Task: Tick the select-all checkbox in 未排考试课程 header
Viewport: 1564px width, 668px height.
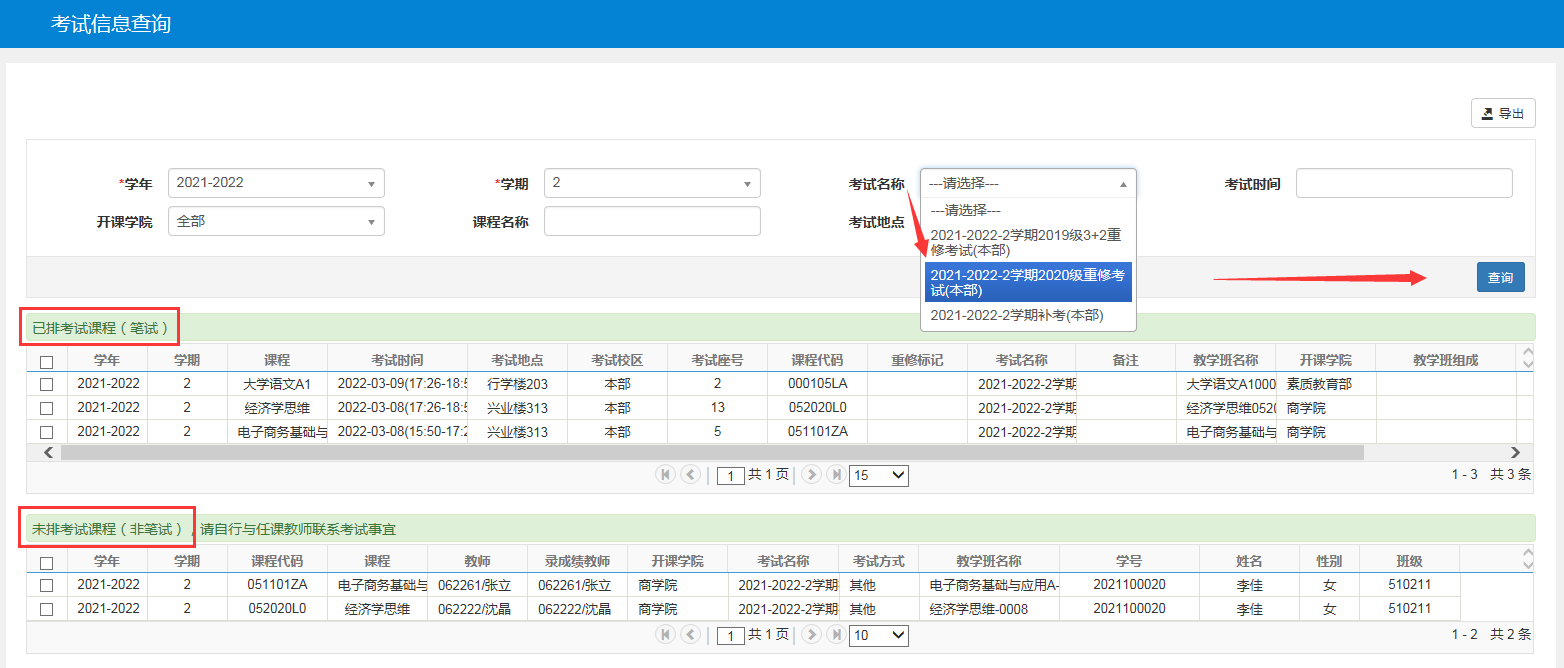Action: click(47, 563)
